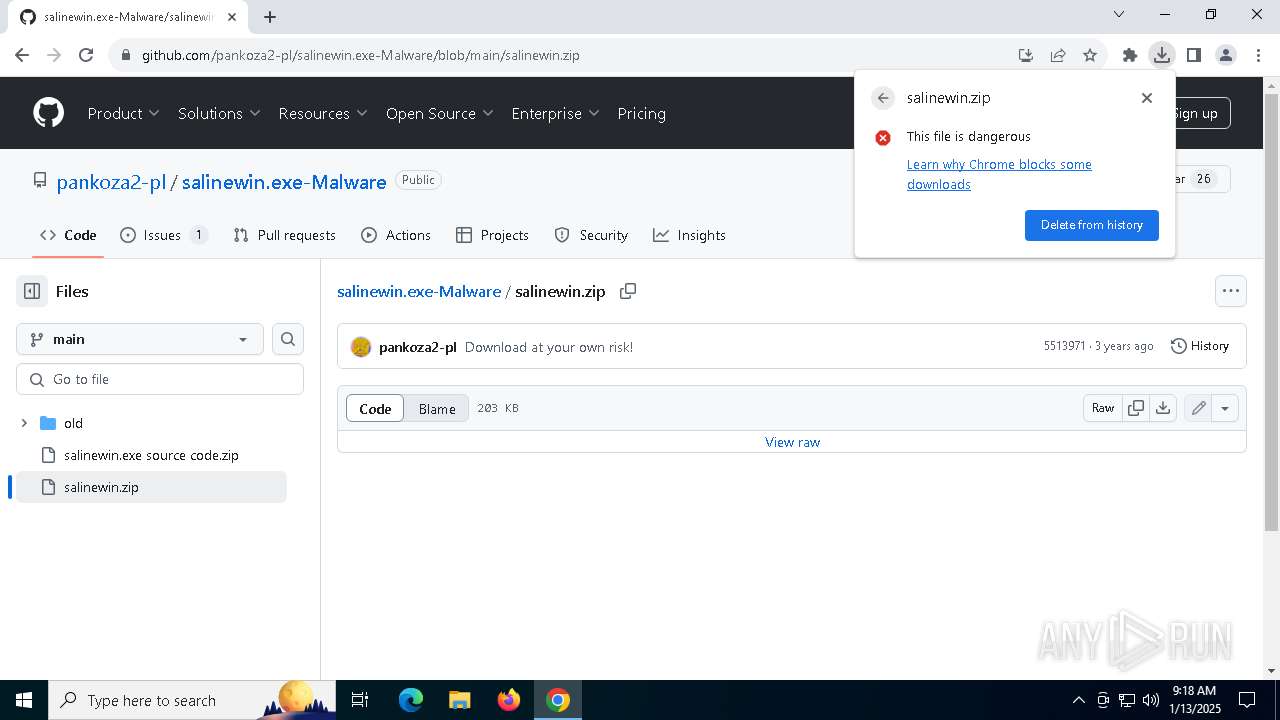Bookmark this page with star icon
This screenshot has height=720, width=1280.
(x=1090, y=55)
